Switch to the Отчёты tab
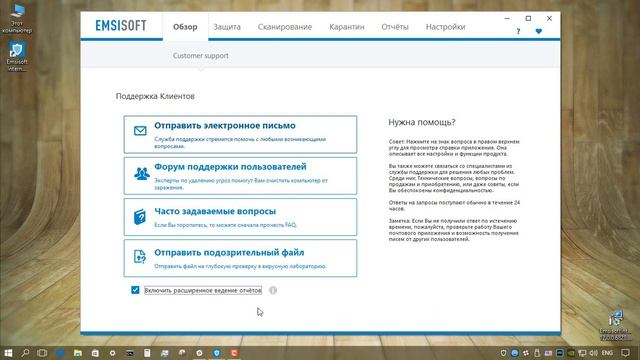This screenshot has height=360, width=640. pyautogui.click(x=395, y=27)
